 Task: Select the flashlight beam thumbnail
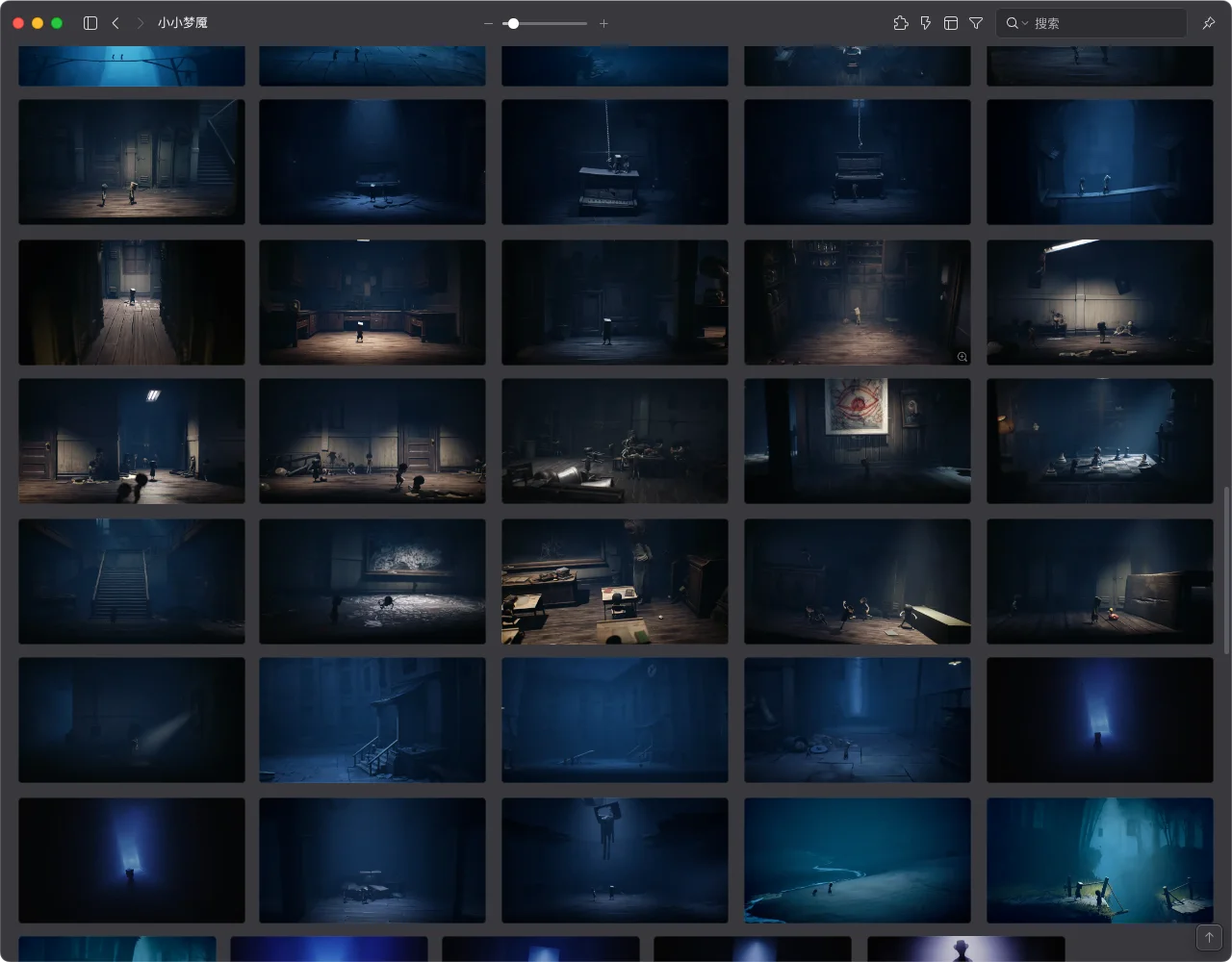[x=132, y=720]
